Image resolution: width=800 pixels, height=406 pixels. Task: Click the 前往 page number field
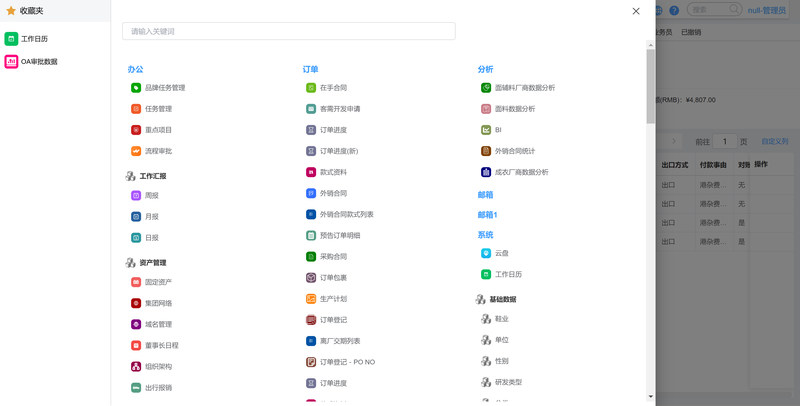tap(724, 141)
